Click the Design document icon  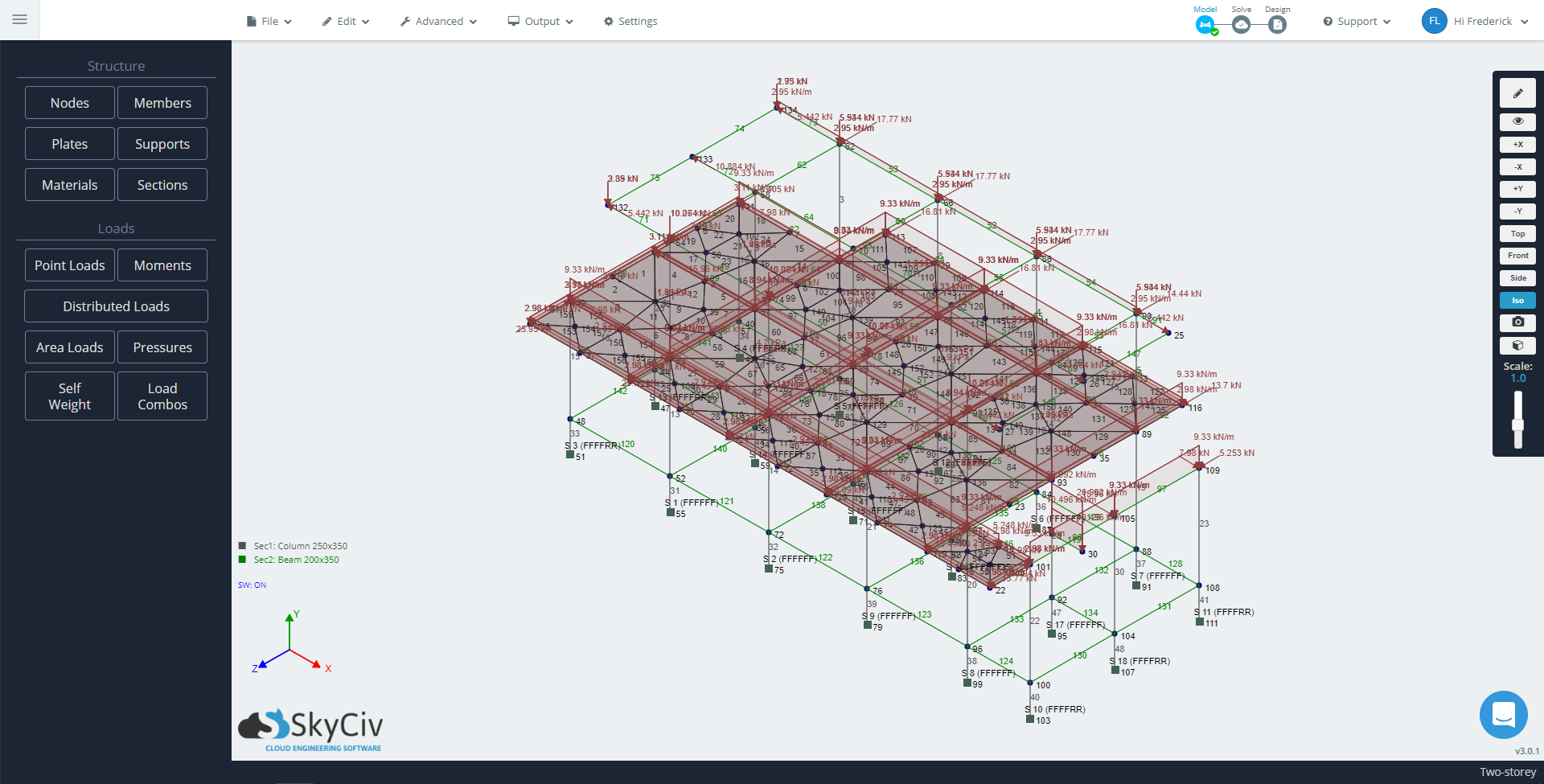1277,25
